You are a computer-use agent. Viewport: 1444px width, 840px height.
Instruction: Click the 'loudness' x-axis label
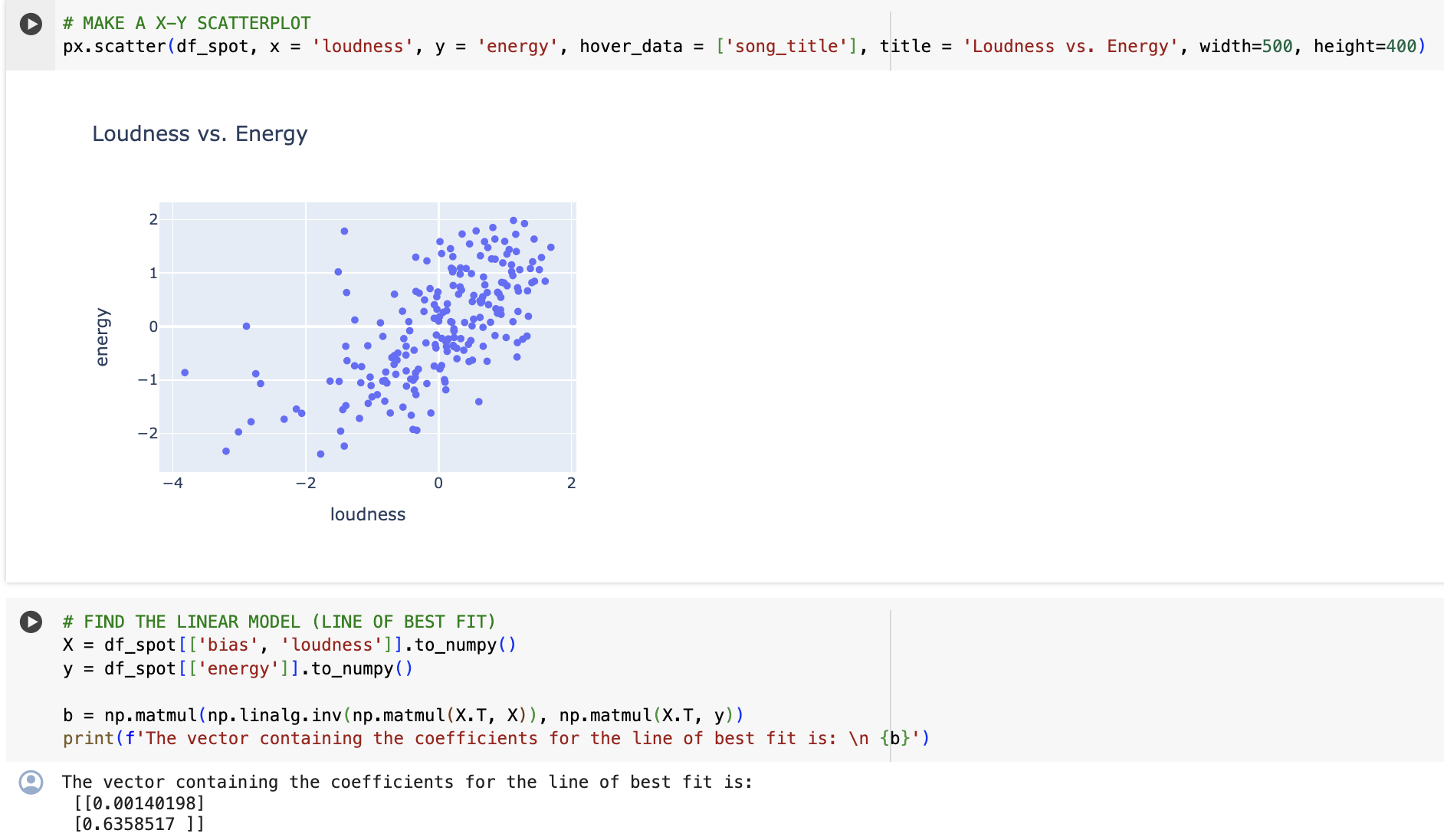pyautogui.click(x=368, y=514)
